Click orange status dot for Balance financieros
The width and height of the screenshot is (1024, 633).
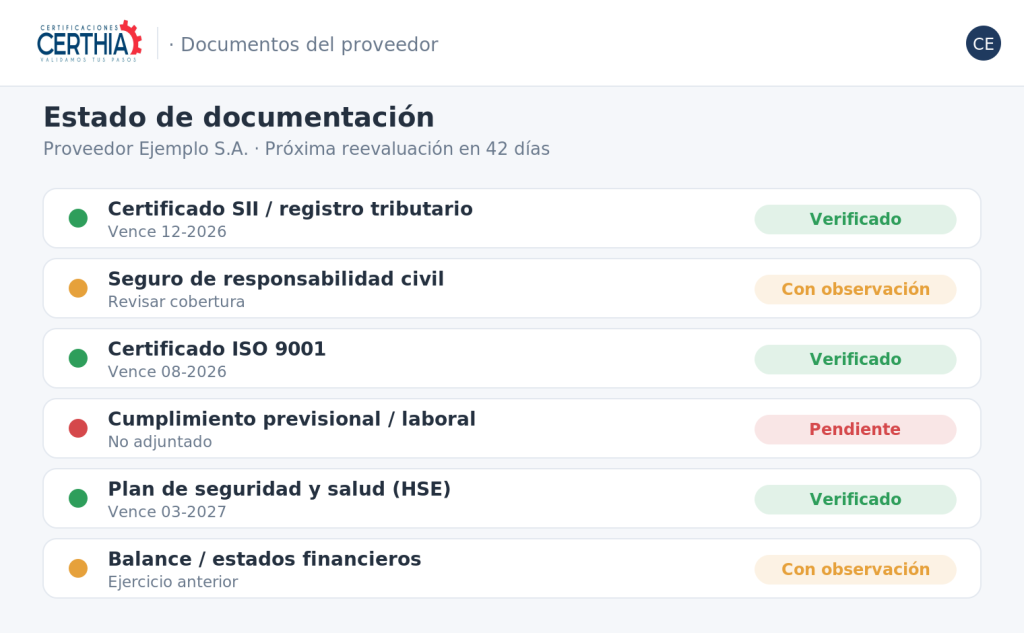point(78,568)
